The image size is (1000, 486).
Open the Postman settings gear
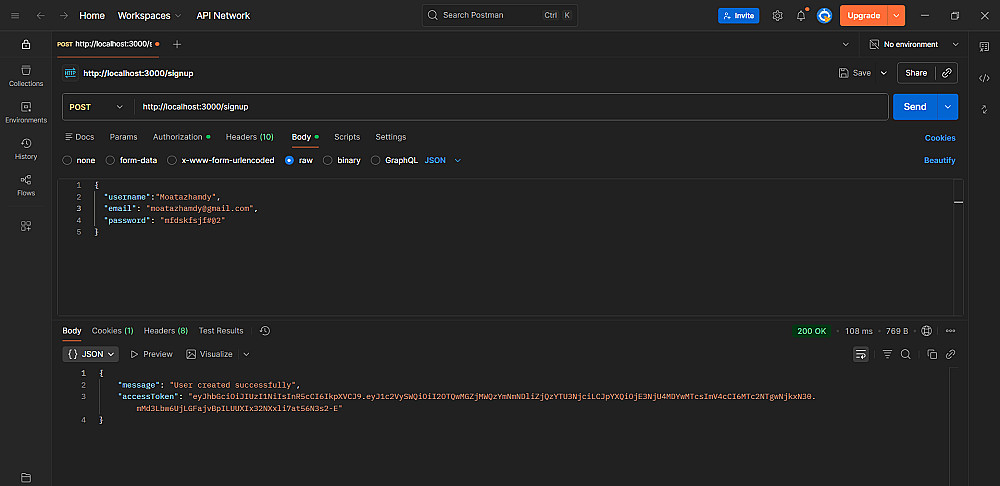[x=778, y=16]
